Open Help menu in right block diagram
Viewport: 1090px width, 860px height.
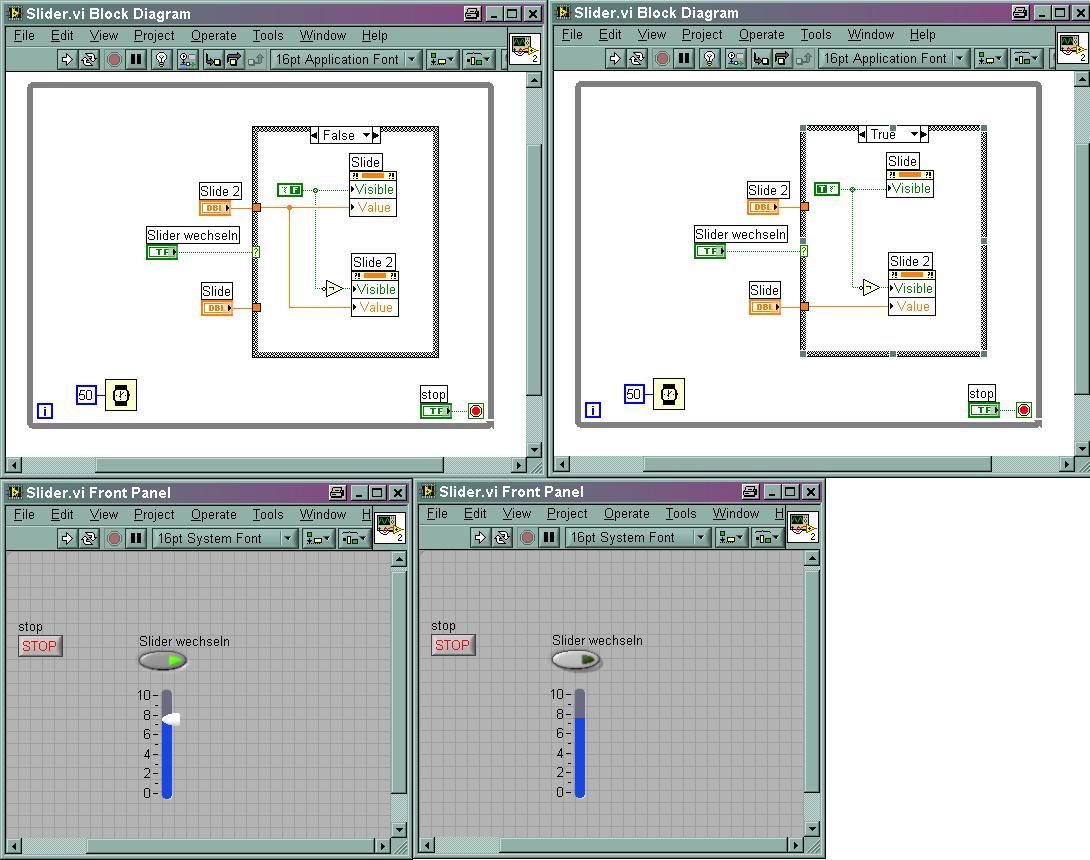click(922, 35)
